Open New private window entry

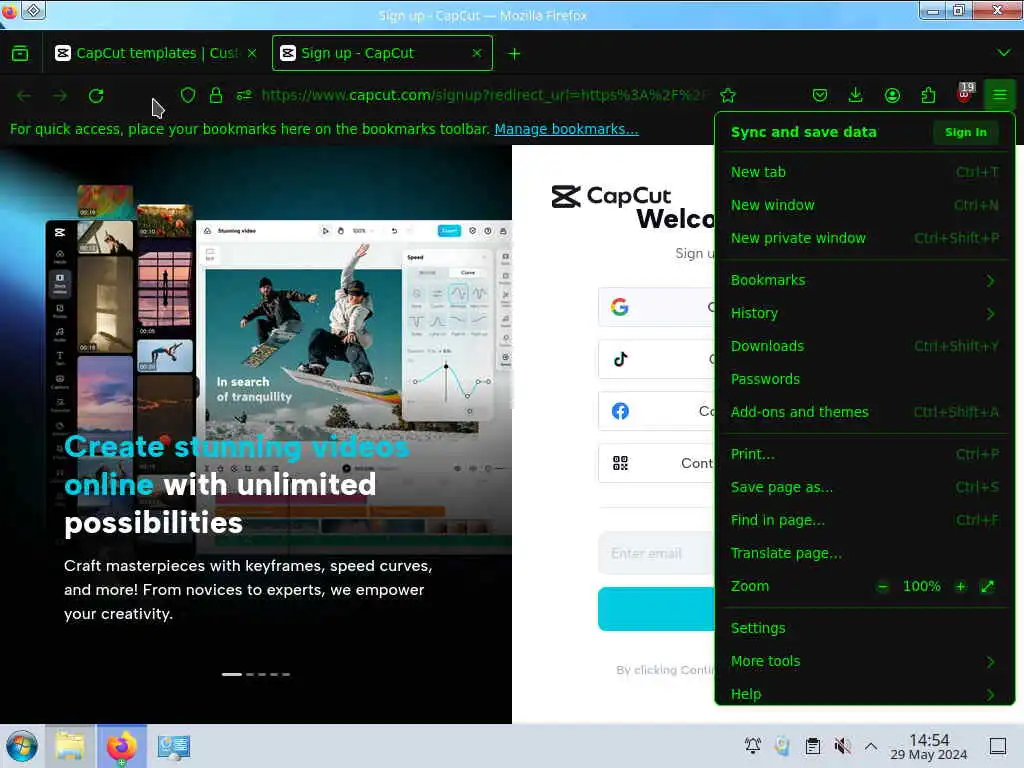click(865, 238)
